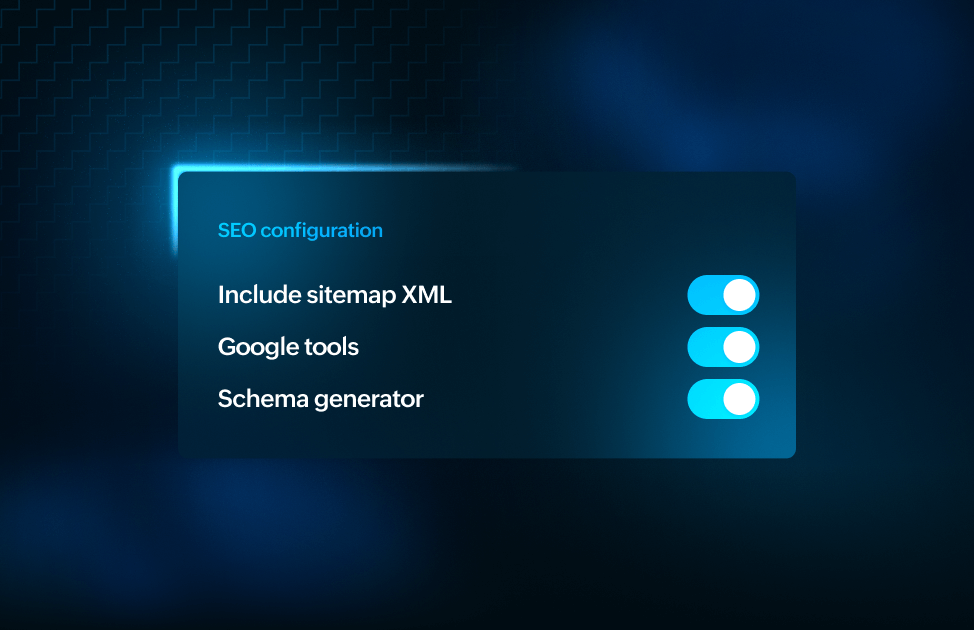The height and width of the screenshot is (630, 974).
Task: Click the word "SEO" in the panel heading
Action: click(x=237, y=230)
